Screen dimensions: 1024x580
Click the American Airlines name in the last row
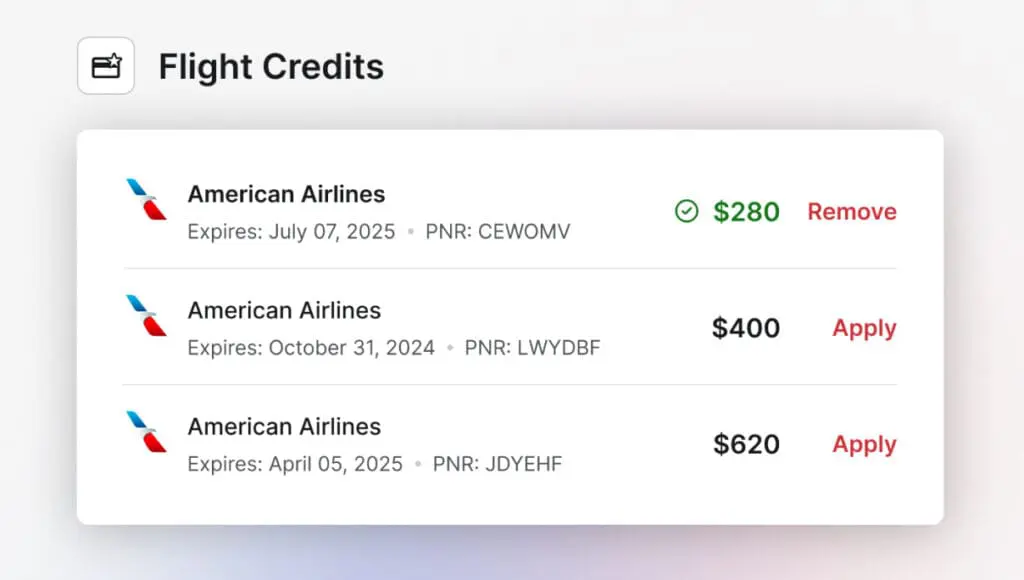coord(284,426)
